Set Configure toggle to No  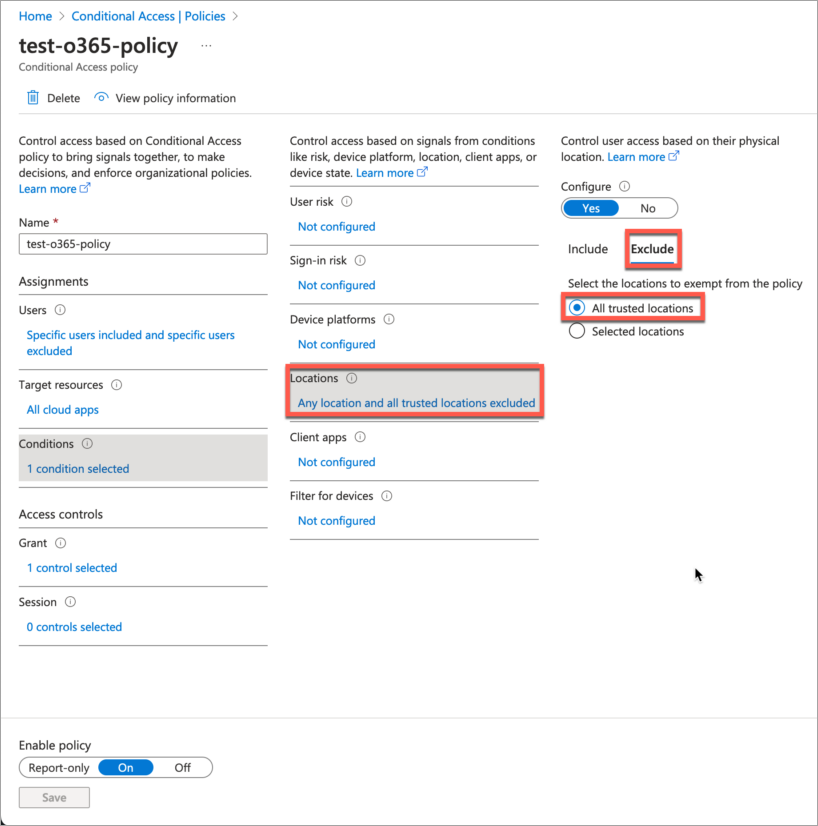point(648,208)
